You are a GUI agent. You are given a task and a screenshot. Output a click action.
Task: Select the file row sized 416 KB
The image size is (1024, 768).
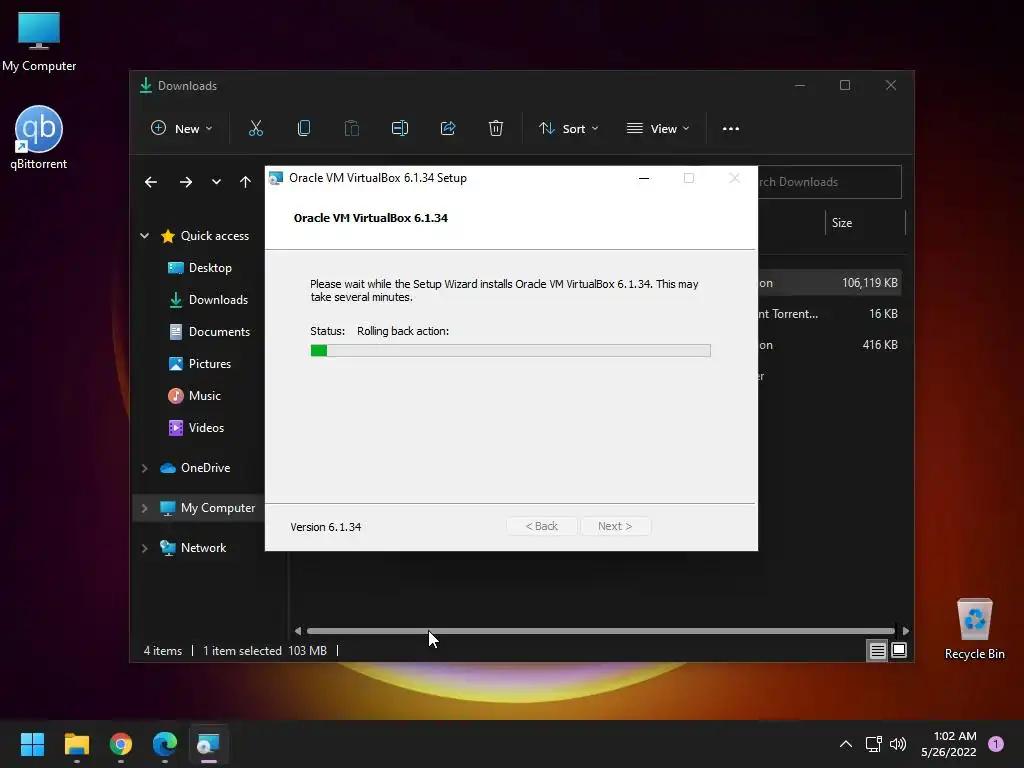coord(829,345)
